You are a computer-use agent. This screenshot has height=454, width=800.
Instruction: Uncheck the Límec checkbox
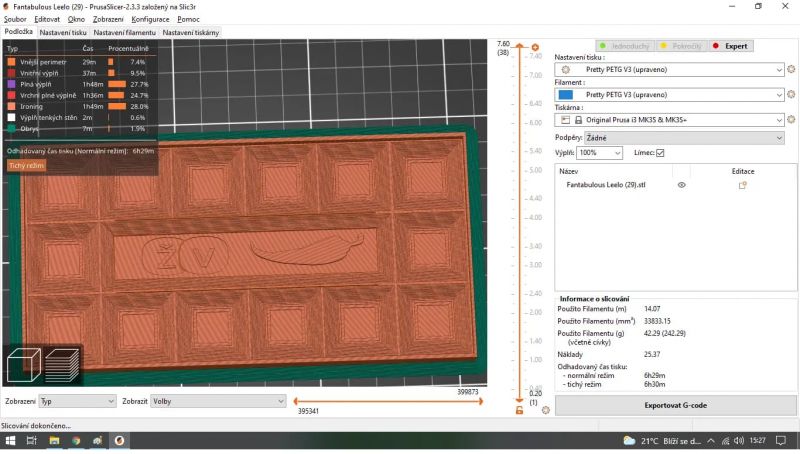(660, 153)
